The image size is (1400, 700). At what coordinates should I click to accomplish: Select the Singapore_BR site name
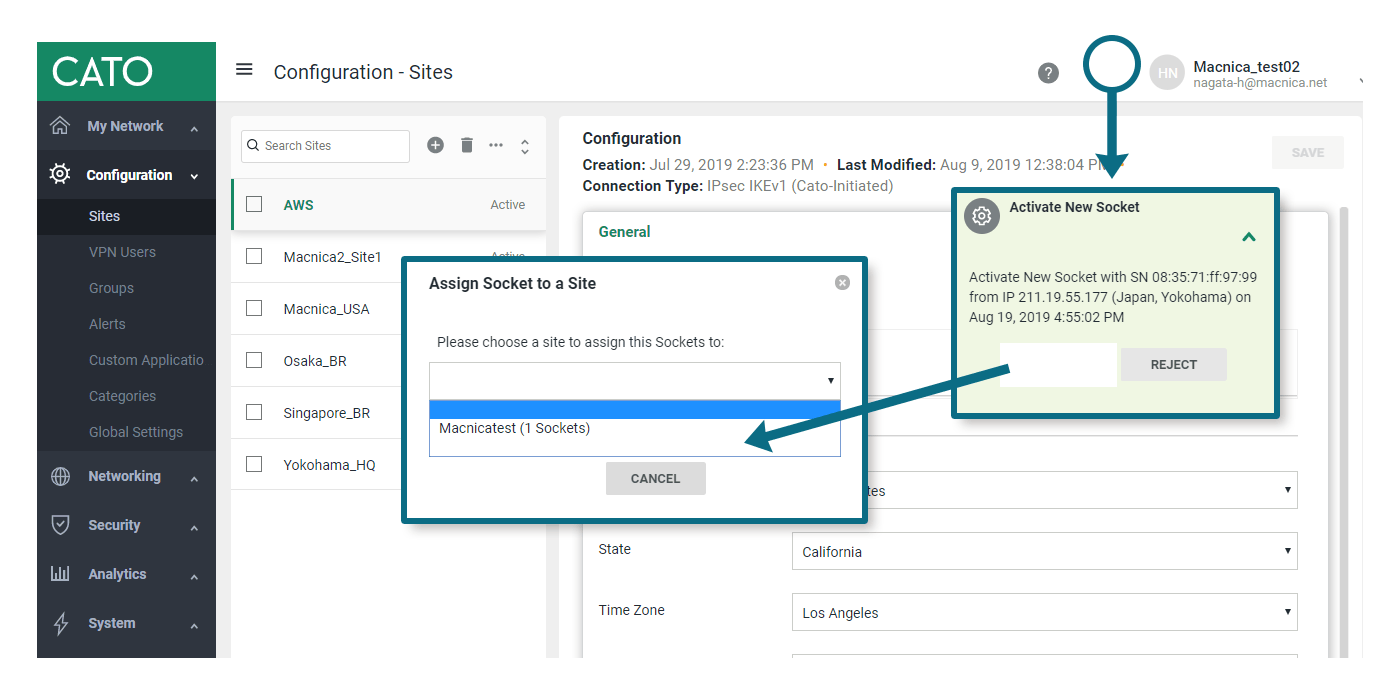pyautogui.click(x=327, y=413)
